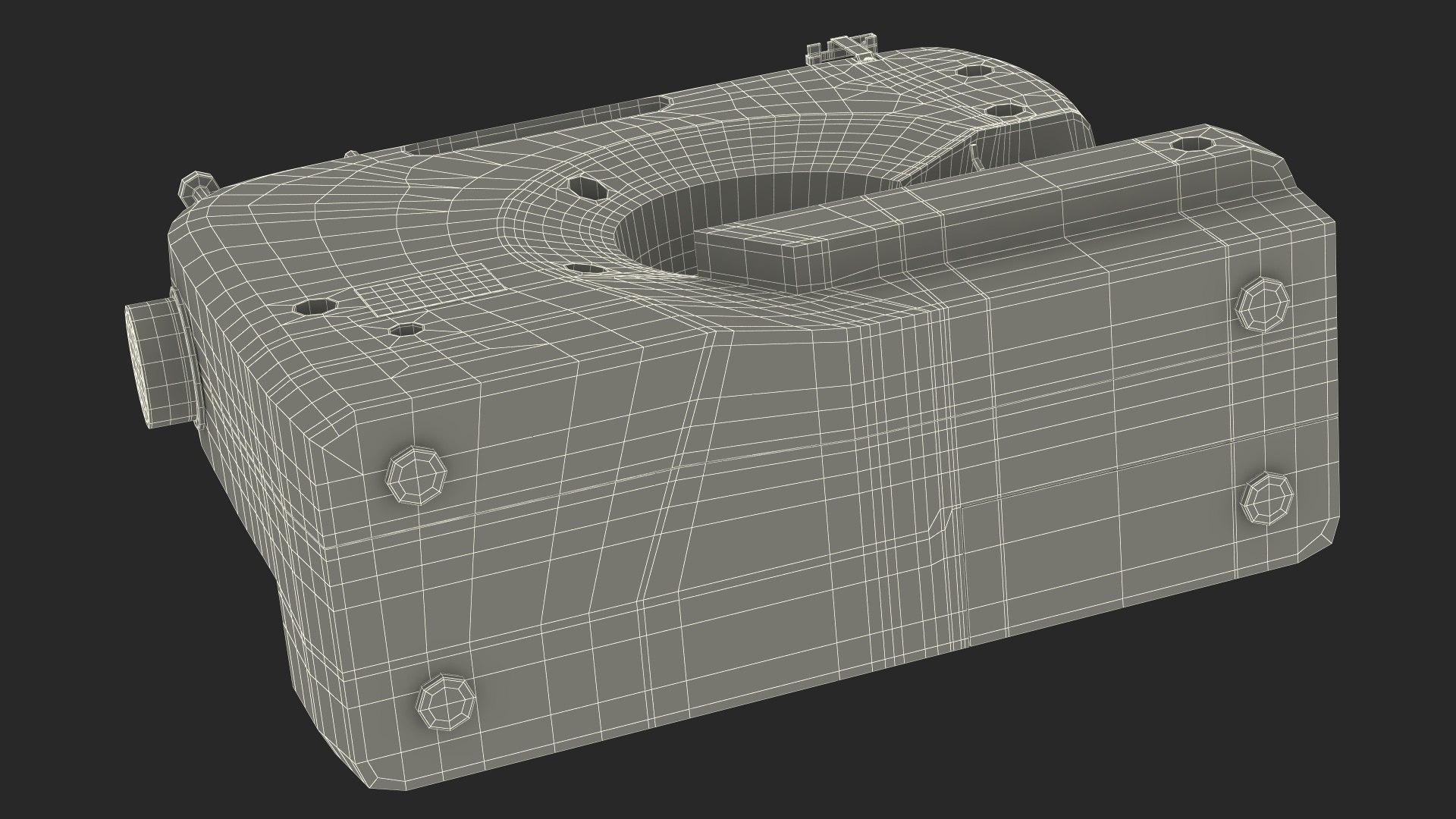Screen dimensions: 1456x819
Task: Click the small hexagonal hole beside the grid patch
Action: coord(407,330)
